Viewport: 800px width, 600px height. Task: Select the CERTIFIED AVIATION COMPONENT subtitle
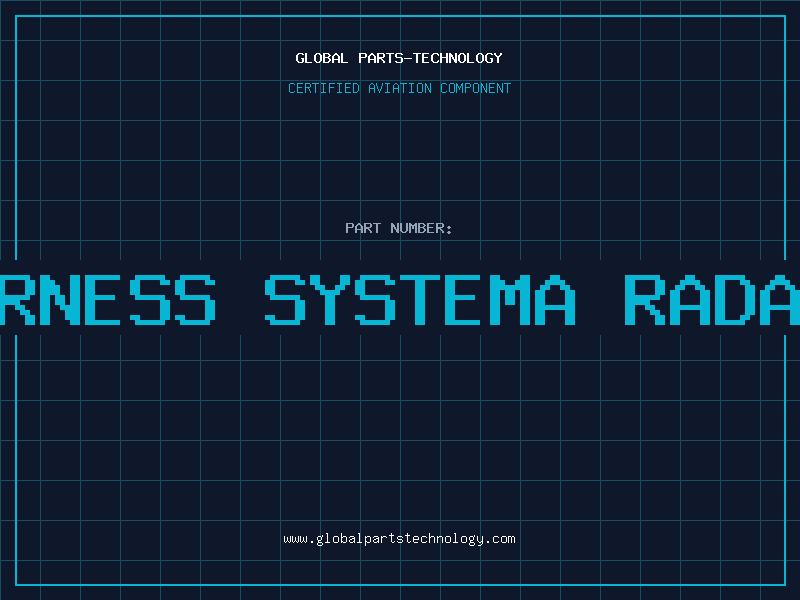point(399,88)
